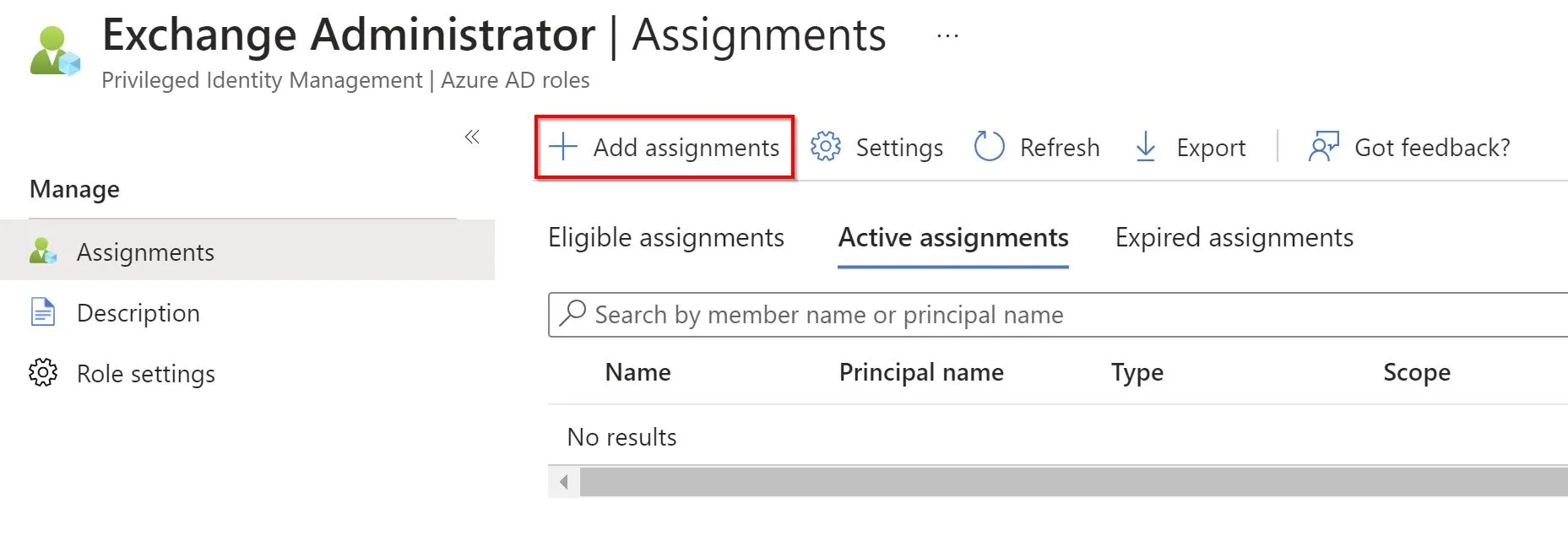Click the Export download arrow icon
The width and height of the screenshot is (1568, 557).
click(1146, 147)
